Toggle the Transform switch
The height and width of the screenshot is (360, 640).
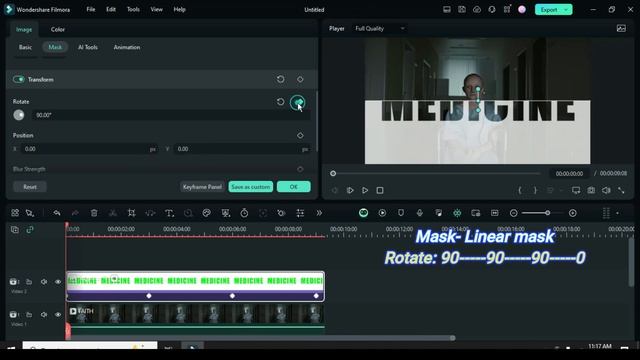[19, 79]
